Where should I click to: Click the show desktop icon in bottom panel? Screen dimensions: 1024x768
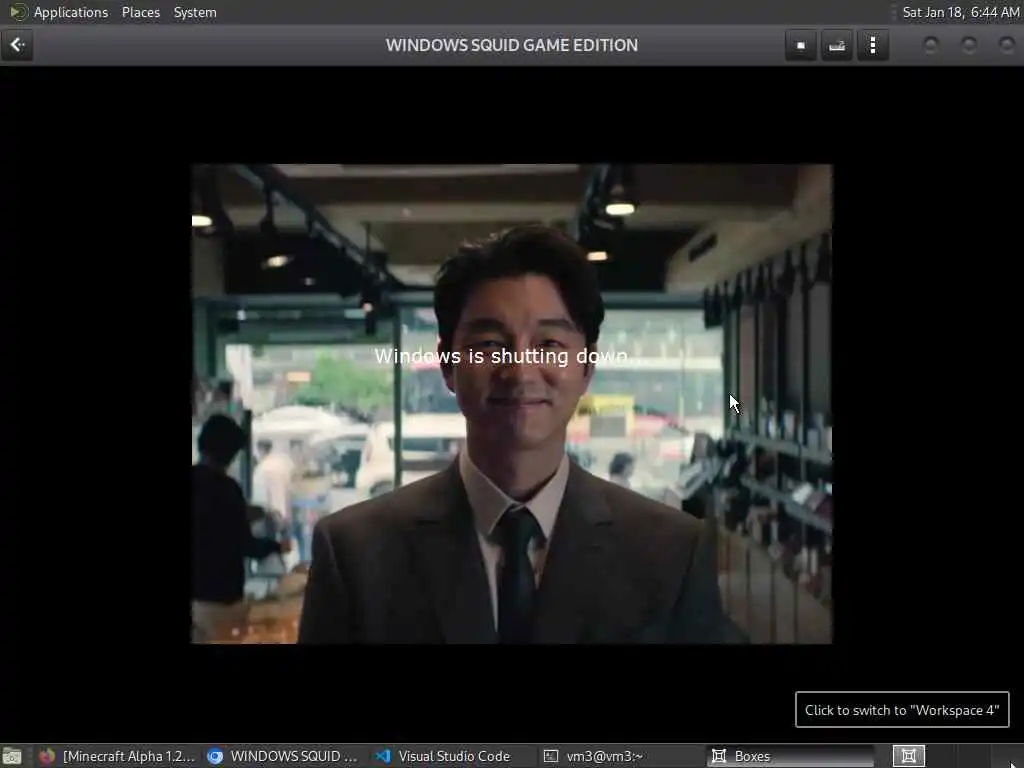coord(12,756)
